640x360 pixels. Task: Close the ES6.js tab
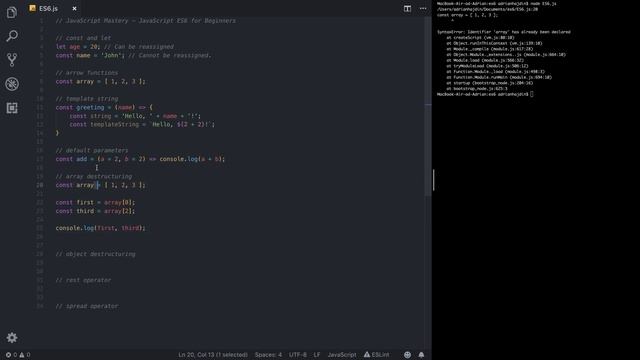[74, 9]
